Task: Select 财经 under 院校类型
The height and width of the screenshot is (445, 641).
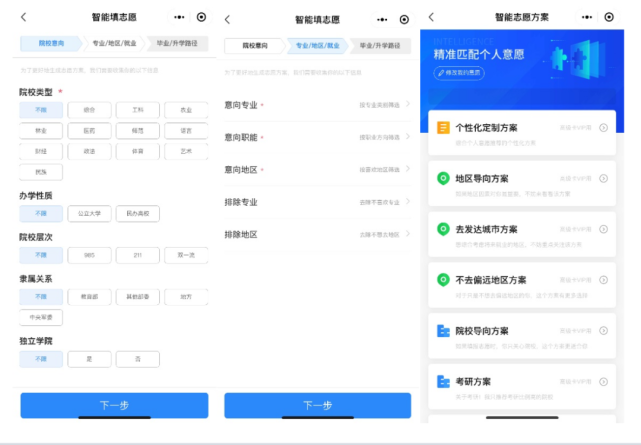Action: (41, 151)
